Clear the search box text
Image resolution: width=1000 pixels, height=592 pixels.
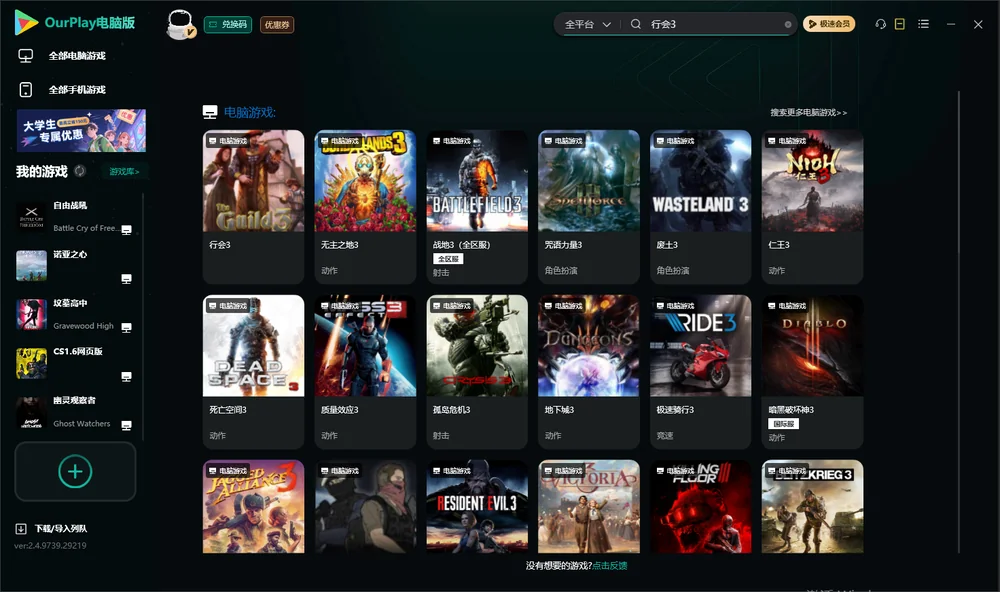click(x=788, y=24)
